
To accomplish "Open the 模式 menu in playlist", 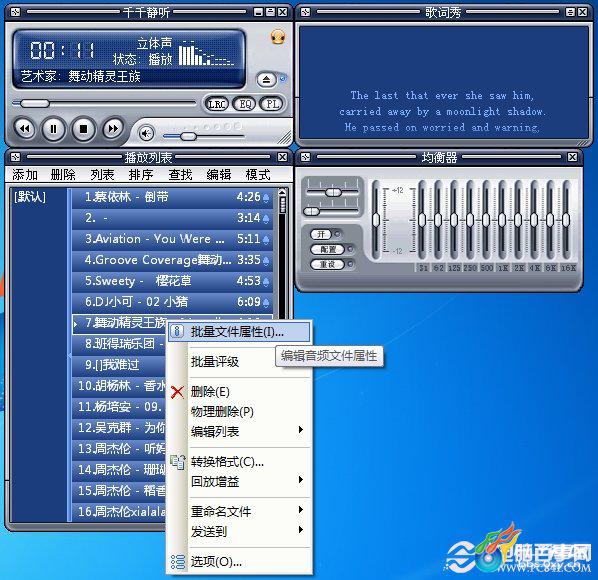I will coord(258,175).
